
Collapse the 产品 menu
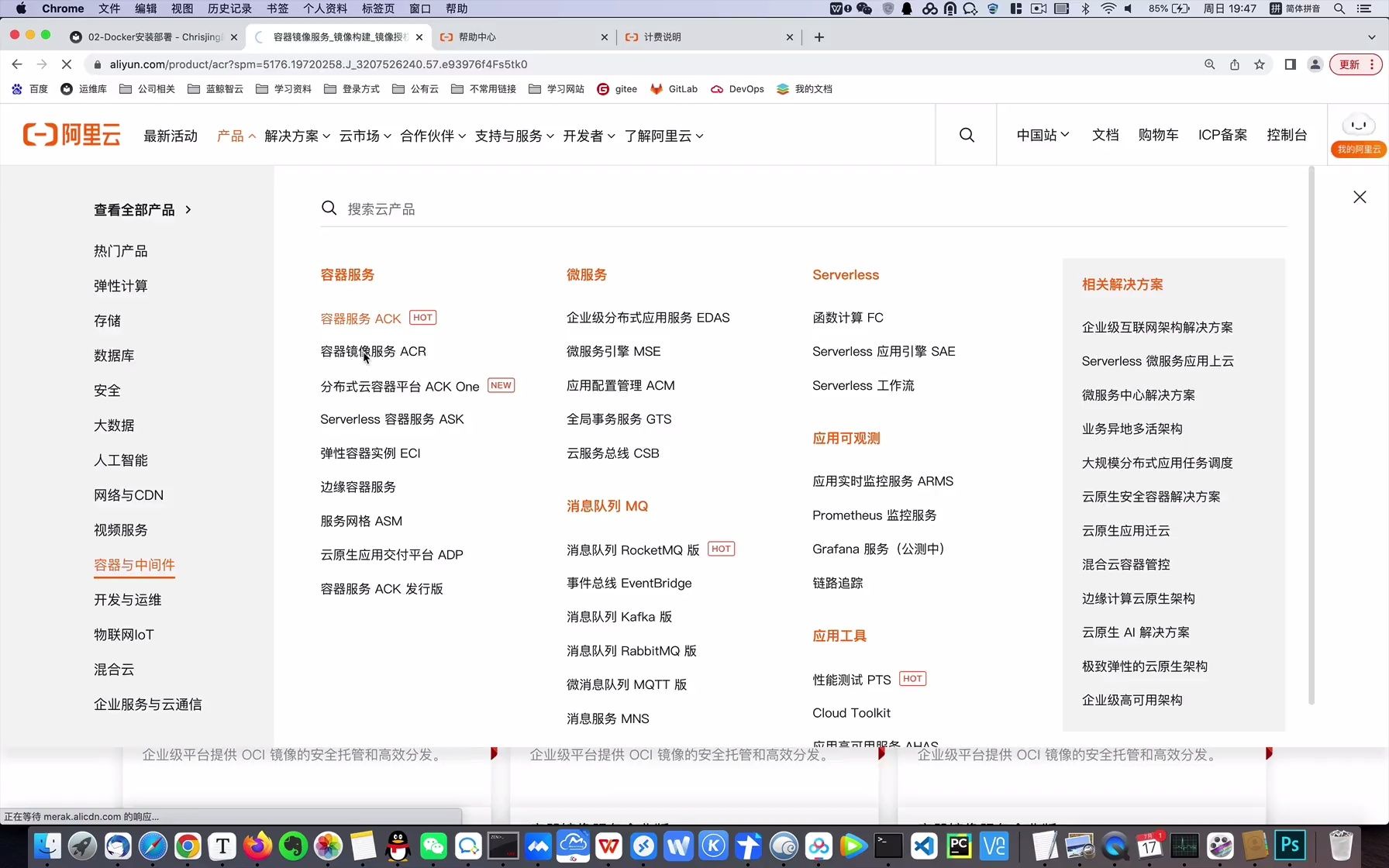pos(236,136)
